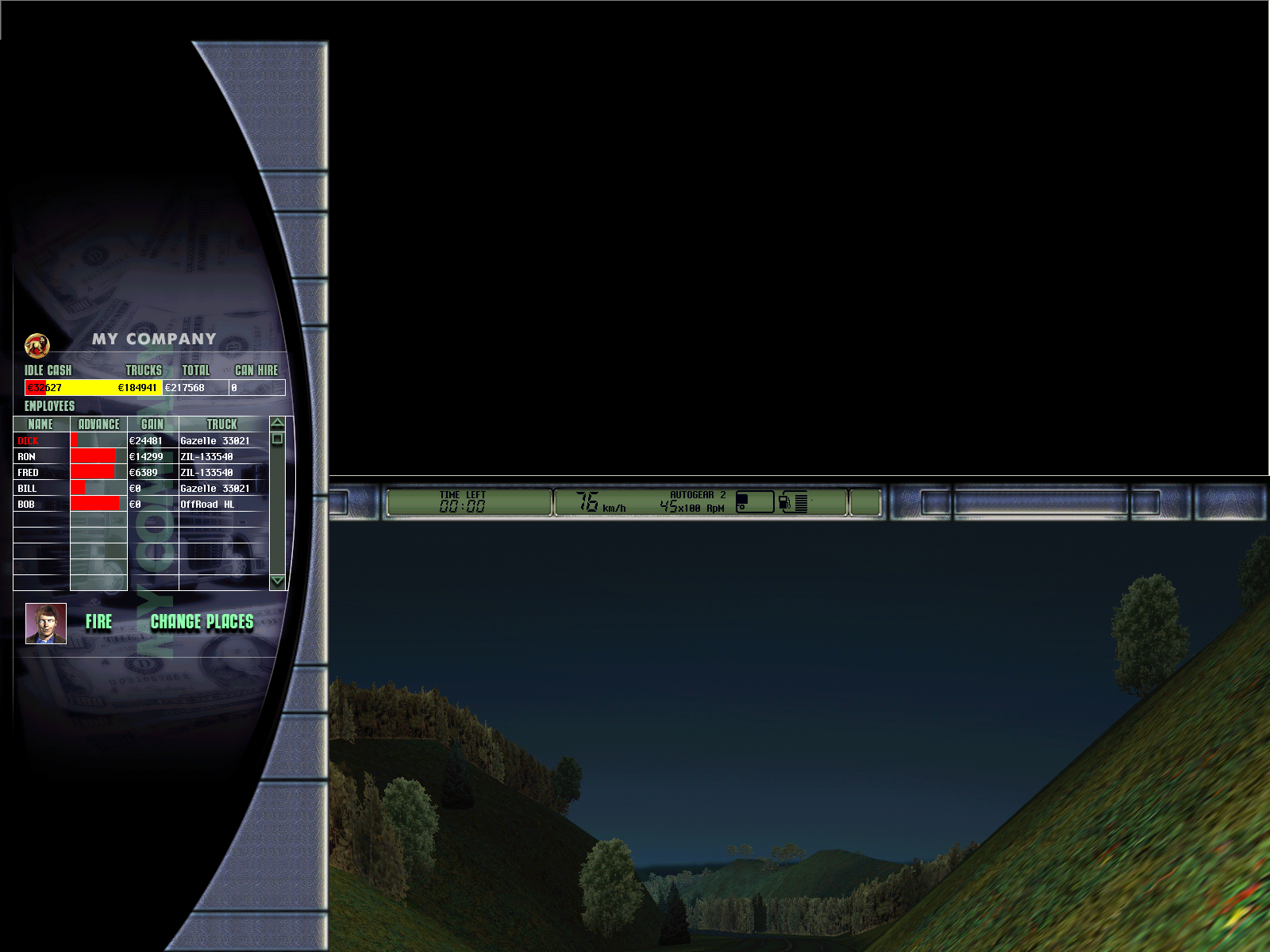Click the Change Places button
Screen dimensions: 1270x952
(x=202, y=622)
